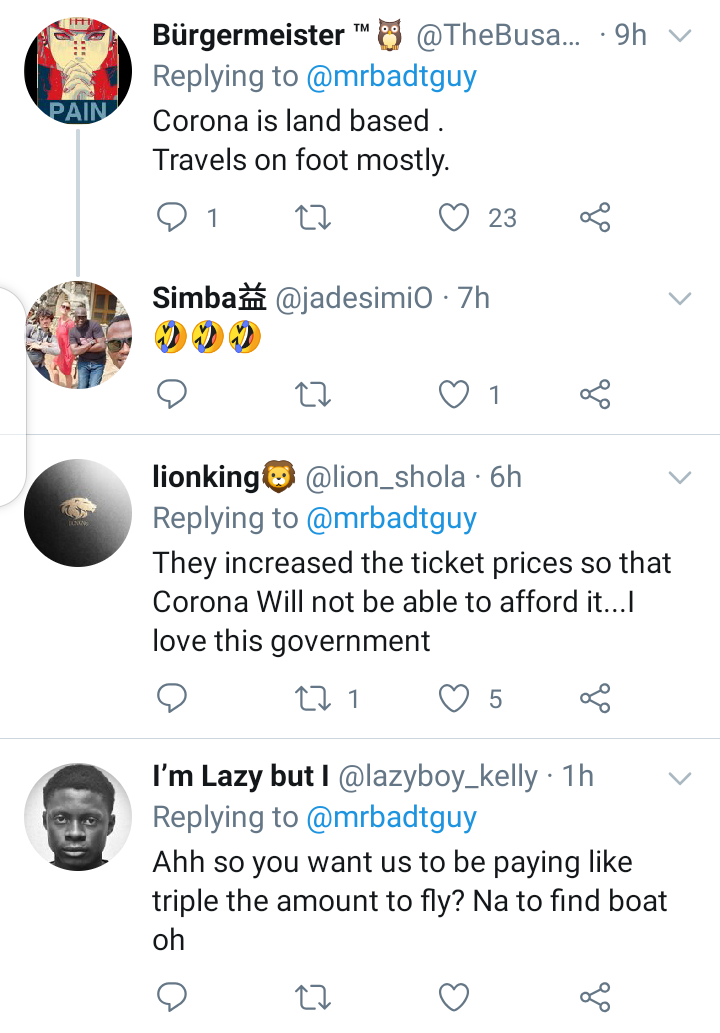This screenshot has height=1033, width=720.
Task: Like lionking's tweet about government
Action: click(x=455, y=698)
